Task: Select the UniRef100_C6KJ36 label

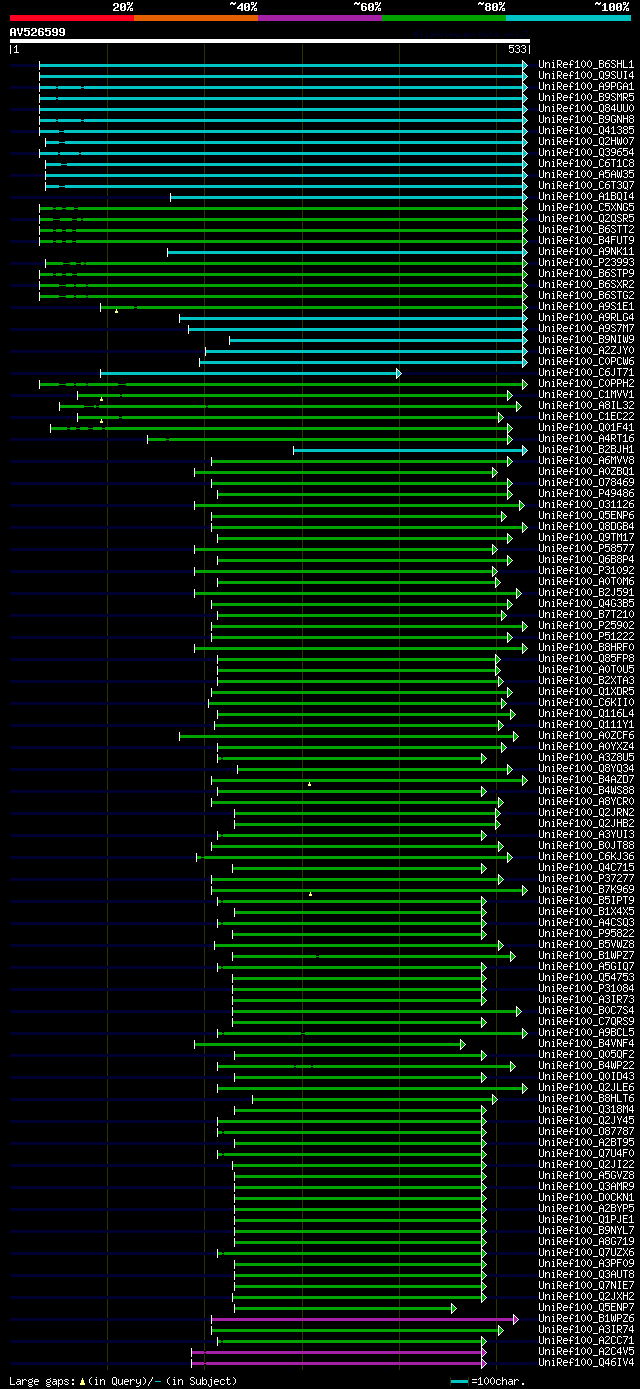Action: tap(586, 857)
